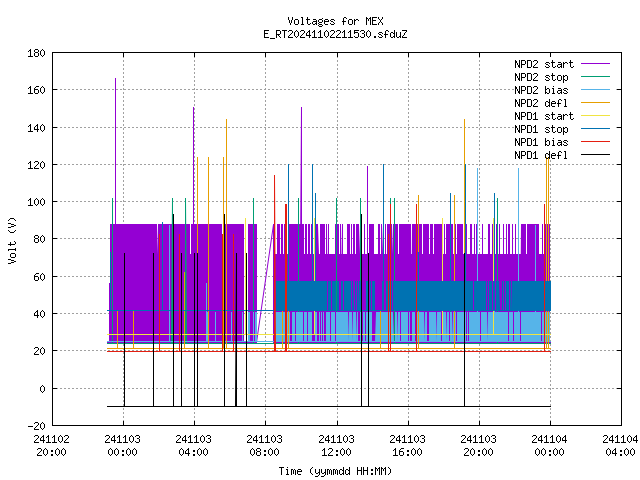Click the green NPD2 stop legend line
This screenshot has width=640, height=480.
(595, 76)
